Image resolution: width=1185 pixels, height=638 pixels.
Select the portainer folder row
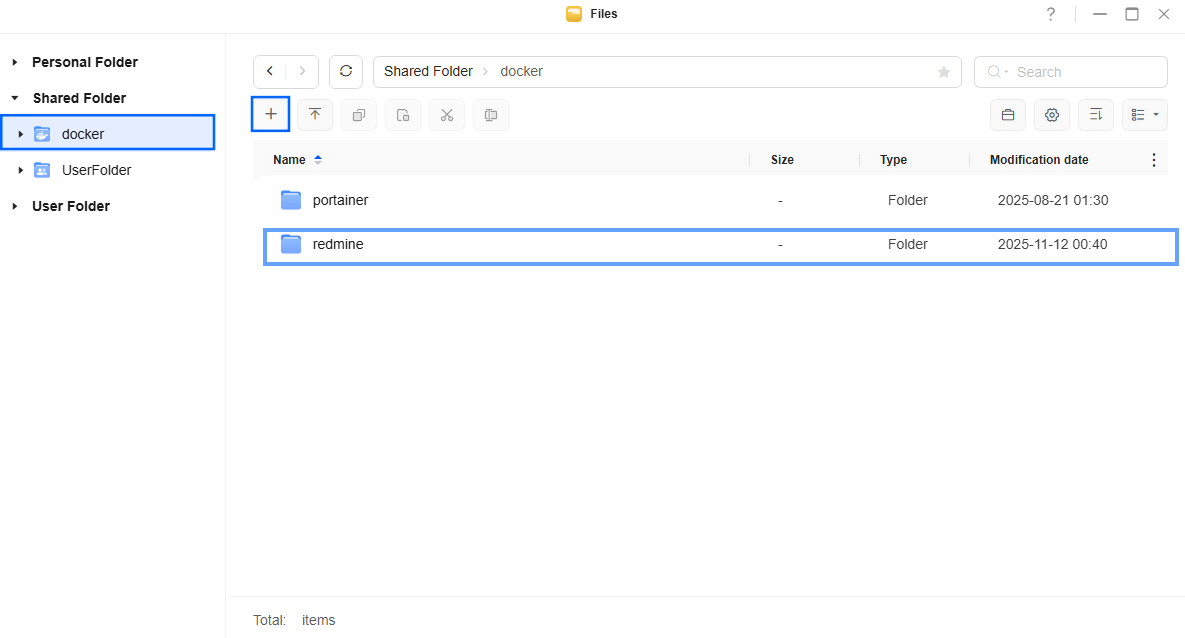(x=340, y=200)
